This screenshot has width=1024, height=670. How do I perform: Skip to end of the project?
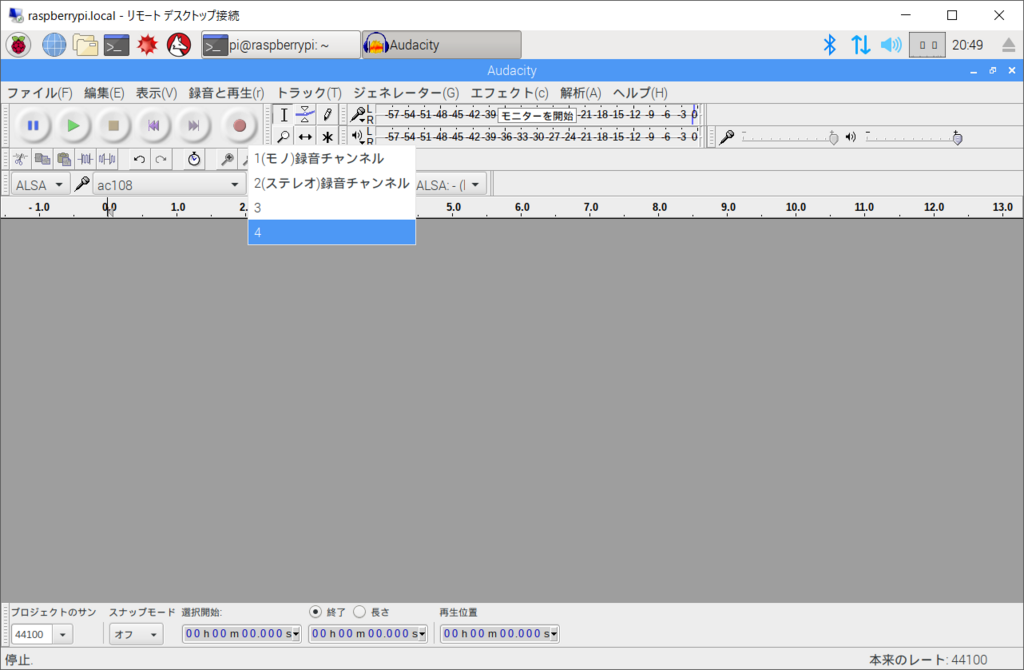click(x=193, y=125)
